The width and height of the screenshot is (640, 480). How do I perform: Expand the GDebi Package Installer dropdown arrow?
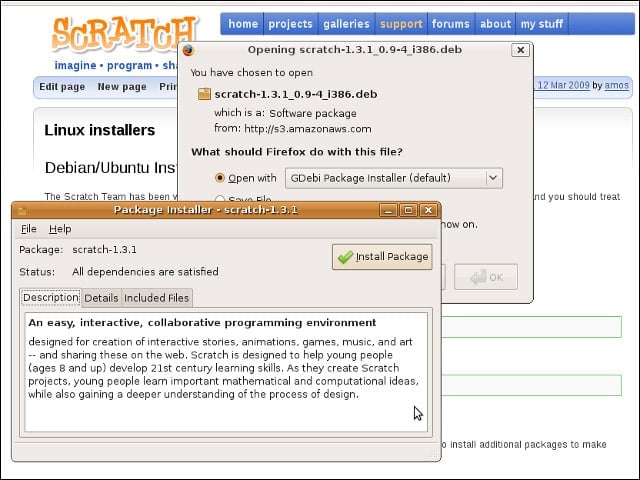point(493,178)
